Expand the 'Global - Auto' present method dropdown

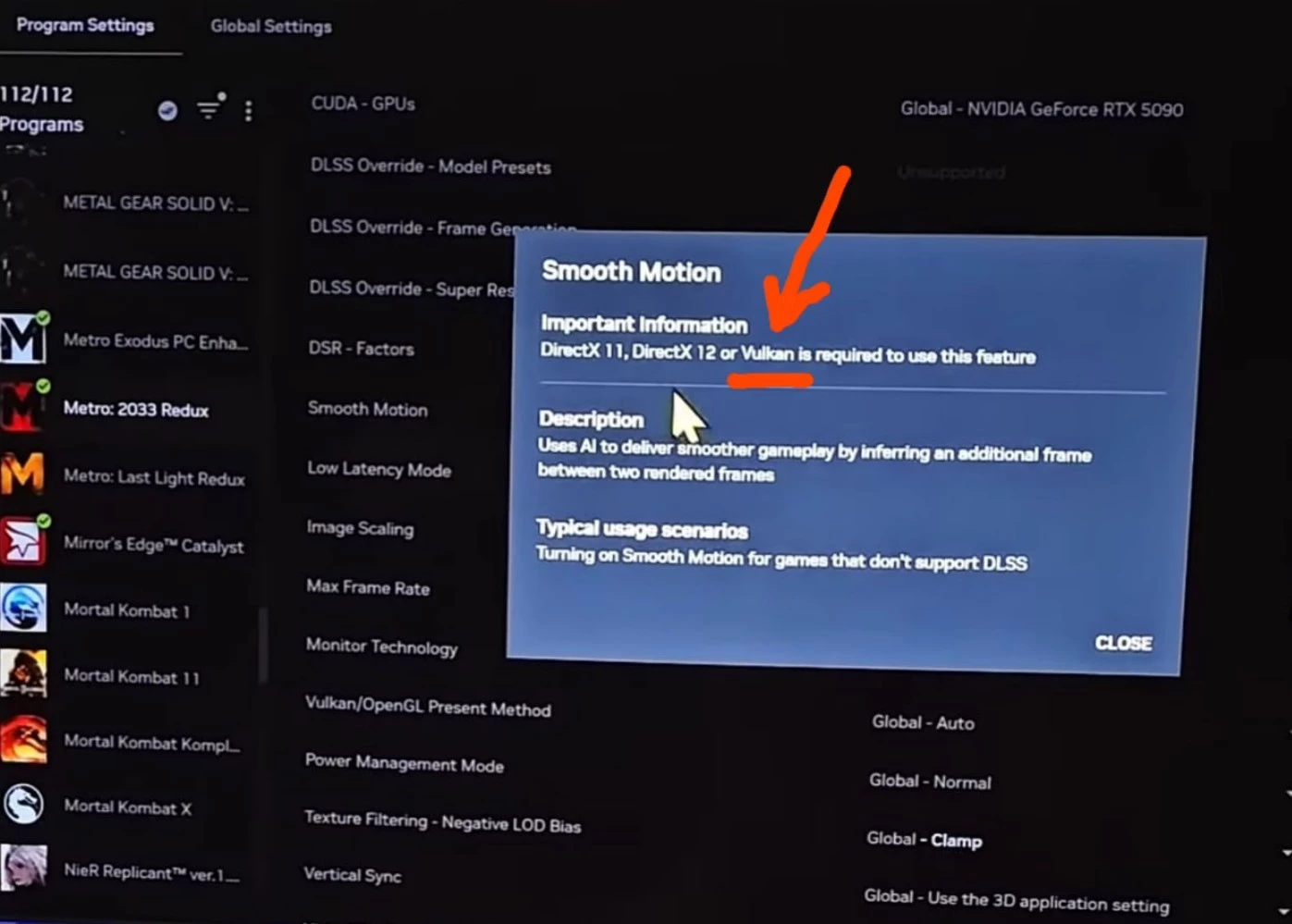922,722
